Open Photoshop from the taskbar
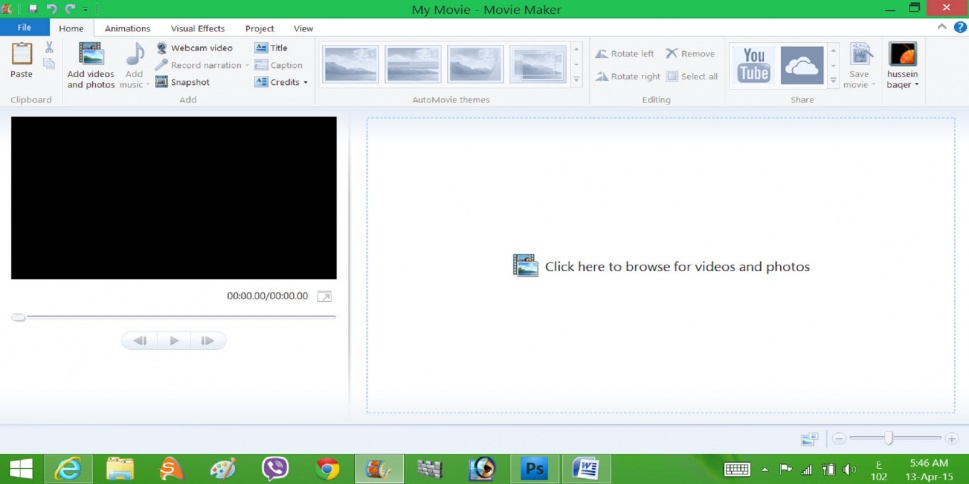The height and width of the screenshot is (484, 969). 535,469
